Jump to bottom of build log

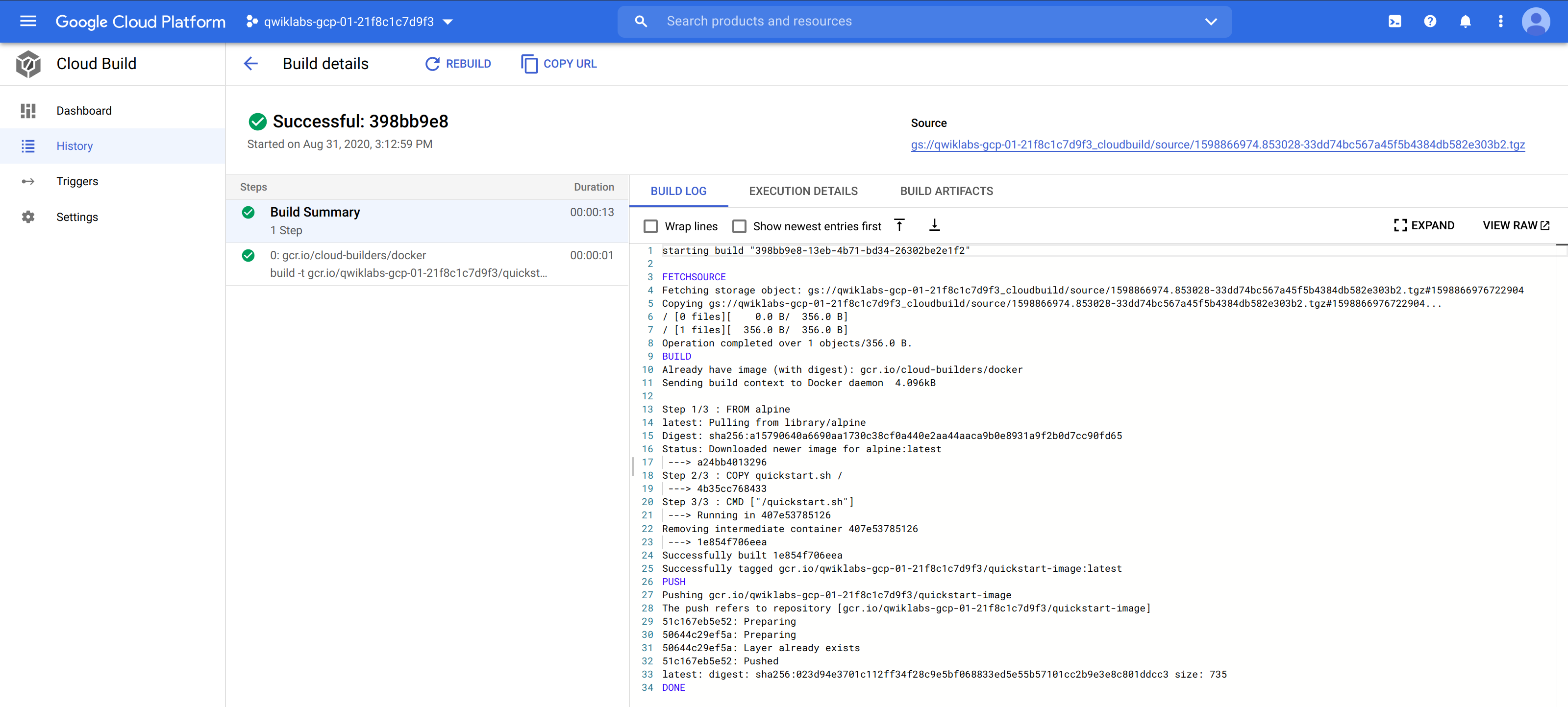[934, 225]
